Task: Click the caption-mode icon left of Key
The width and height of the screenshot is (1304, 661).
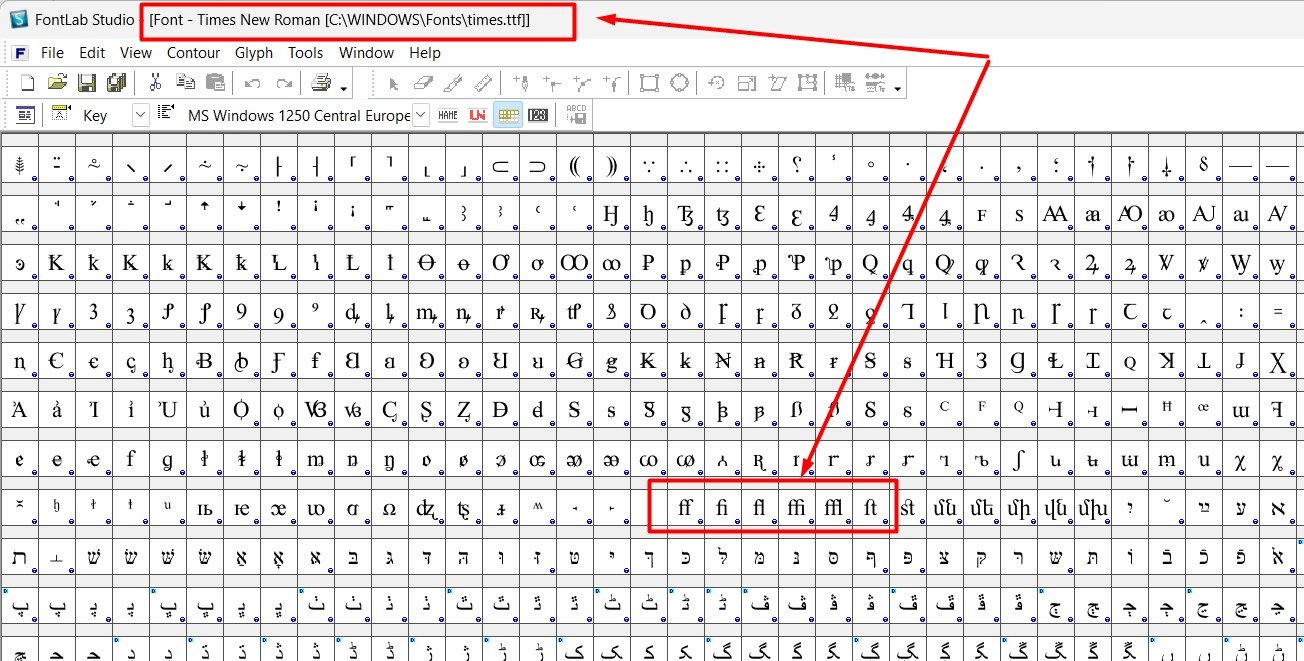Action: [x=61, y=115]
